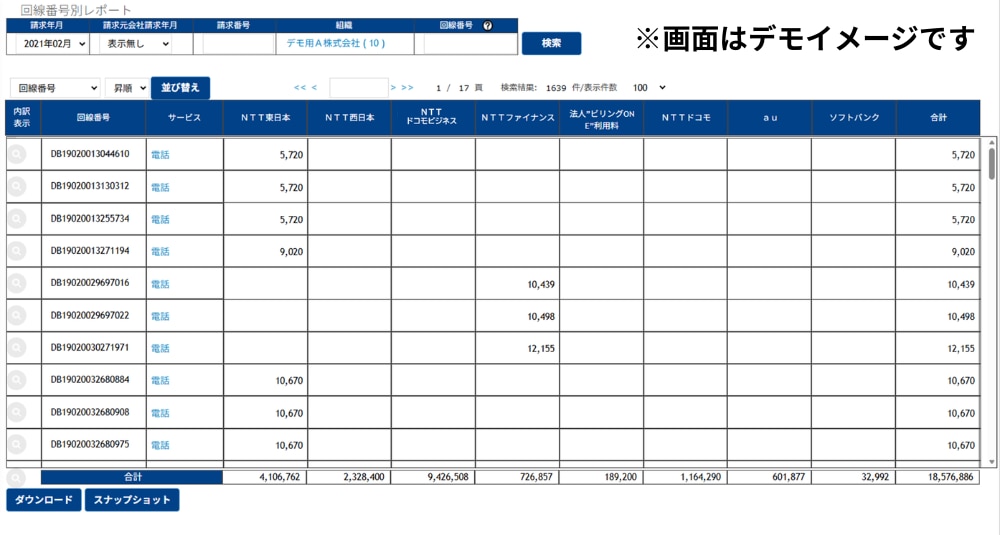
Task: Click the ＮＴＴ西日本 column header
Action: [x=349, y=117]
